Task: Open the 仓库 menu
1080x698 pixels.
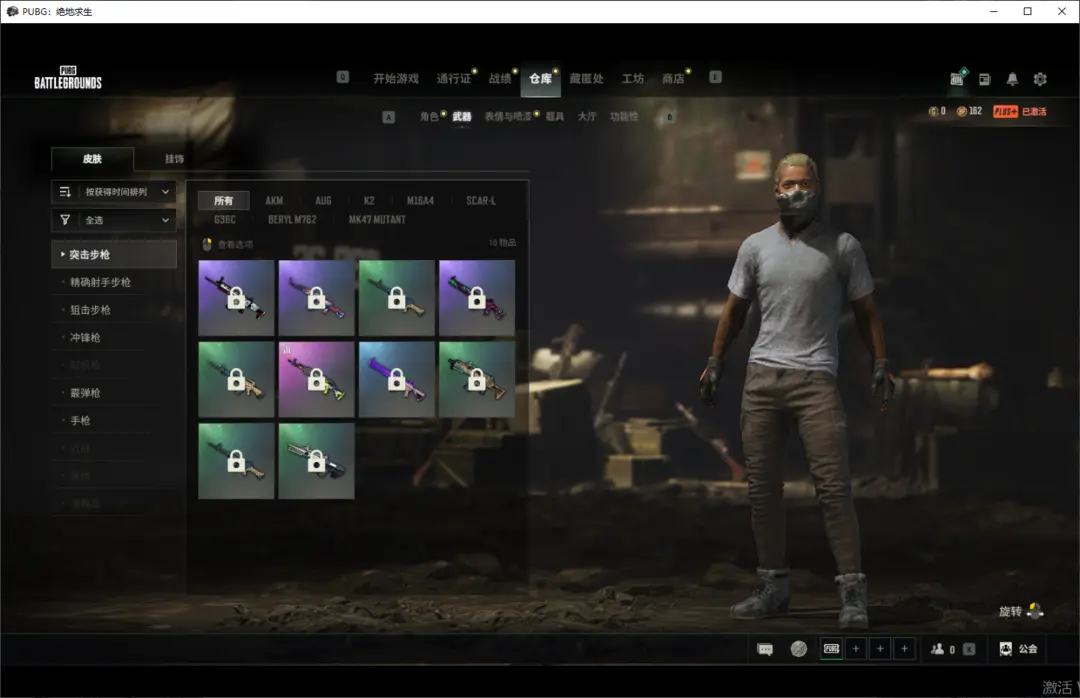Action: (541, 79)
